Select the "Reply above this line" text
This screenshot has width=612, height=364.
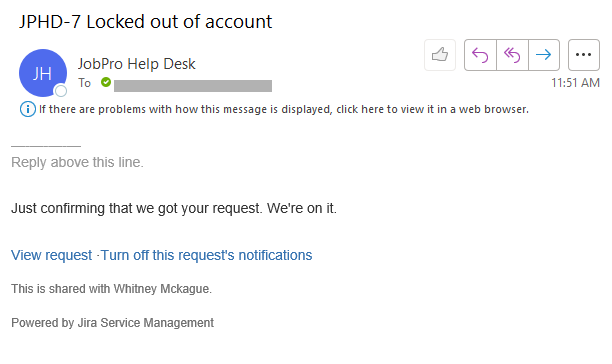[x=77, y=162]
